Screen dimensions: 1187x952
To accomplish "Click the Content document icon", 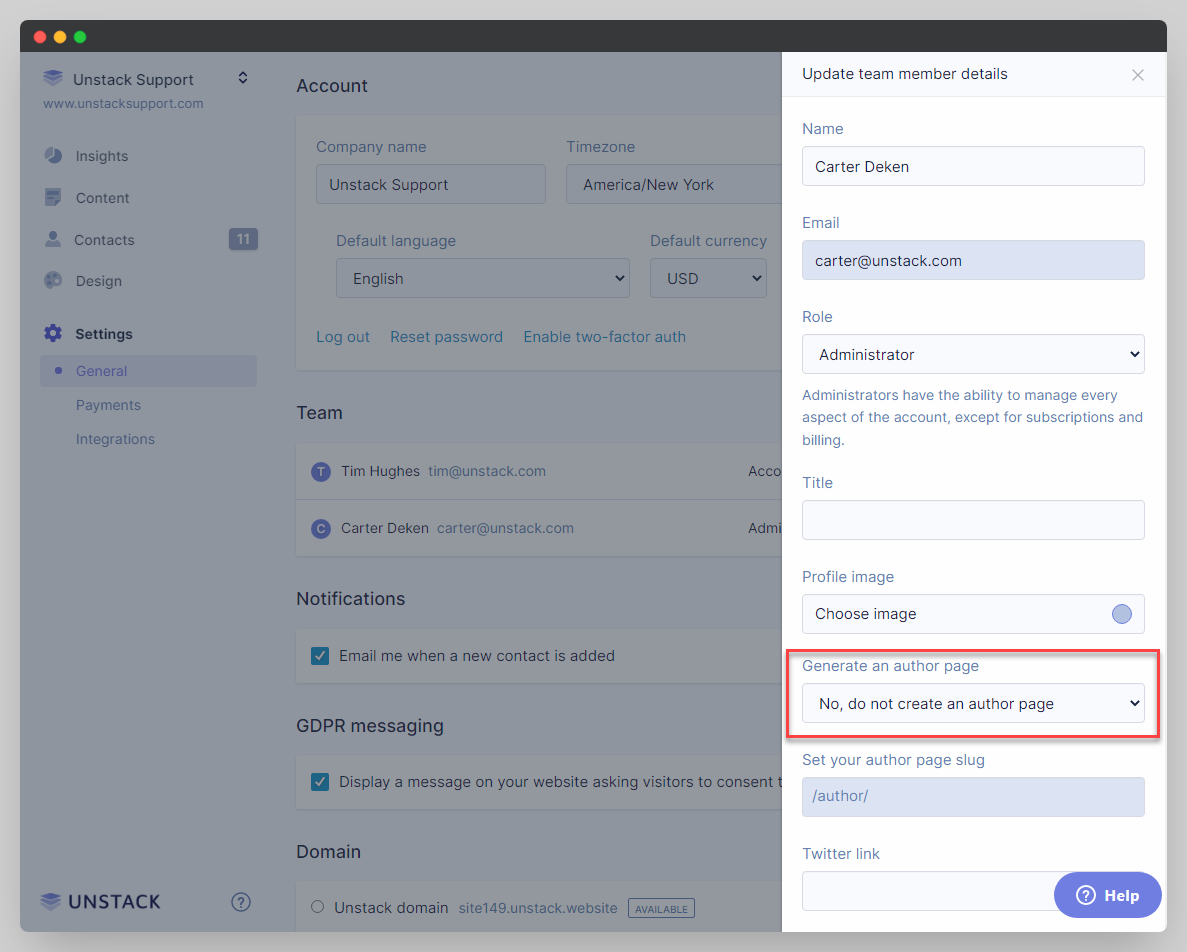I will click(53, 198).
